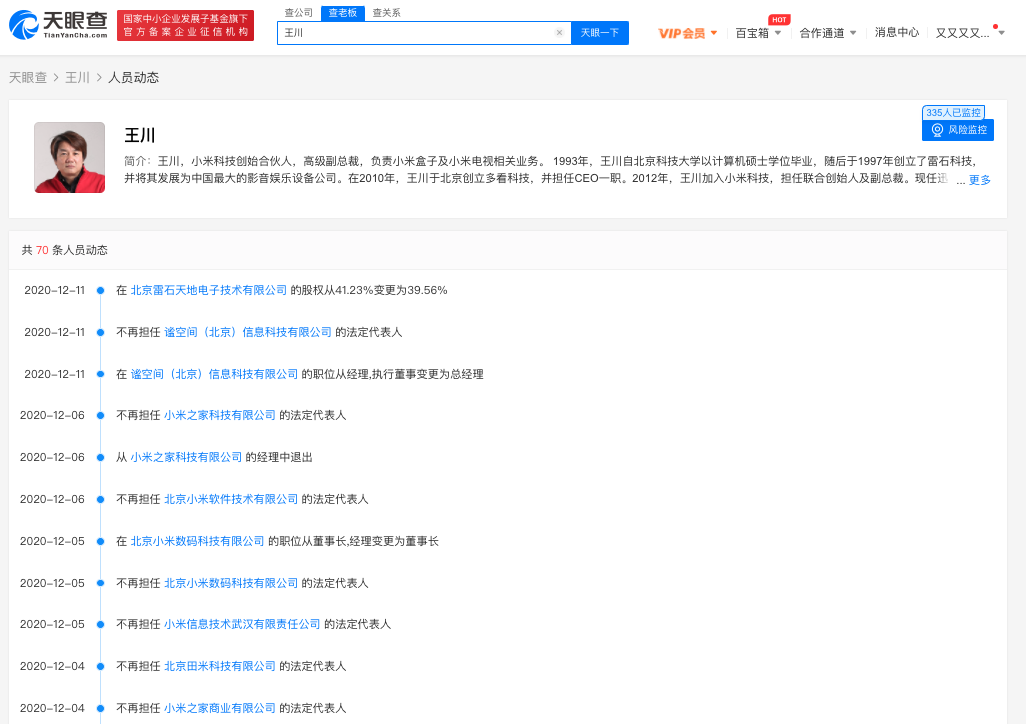
Task: Open the 百宝箱 dropdown menu
Action: [x=758, y=33]
